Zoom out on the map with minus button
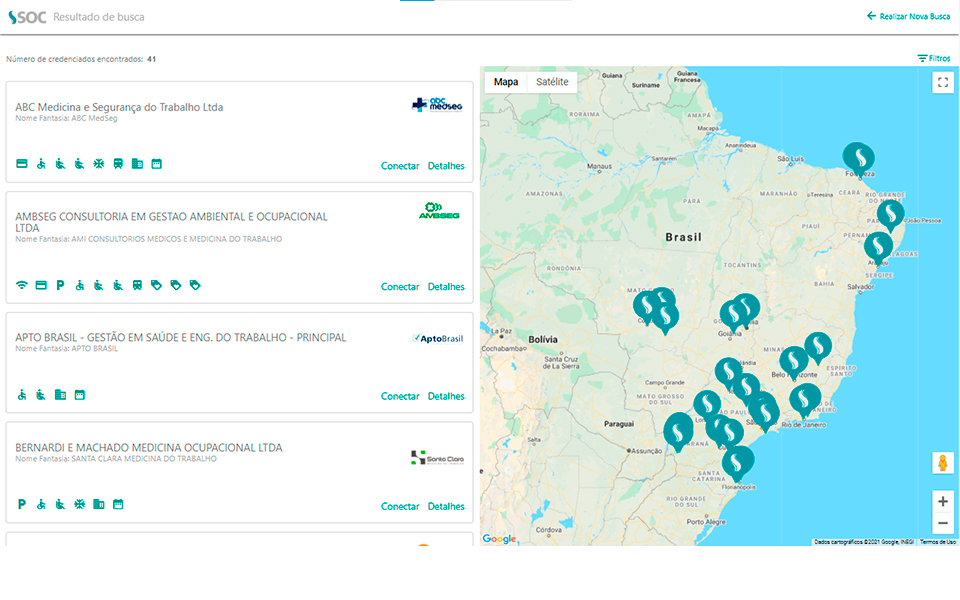Image resolution: width=960 pixels, height=600 pixels. pyautogui.click(x=943, y=523)
